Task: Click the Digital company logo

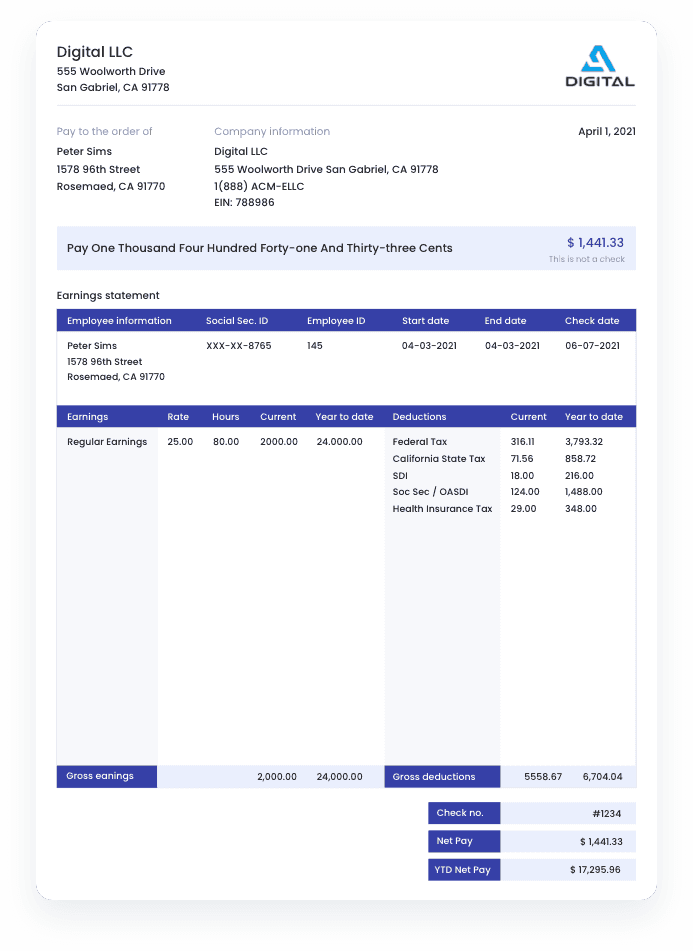Action: click(x=600, y=67)
